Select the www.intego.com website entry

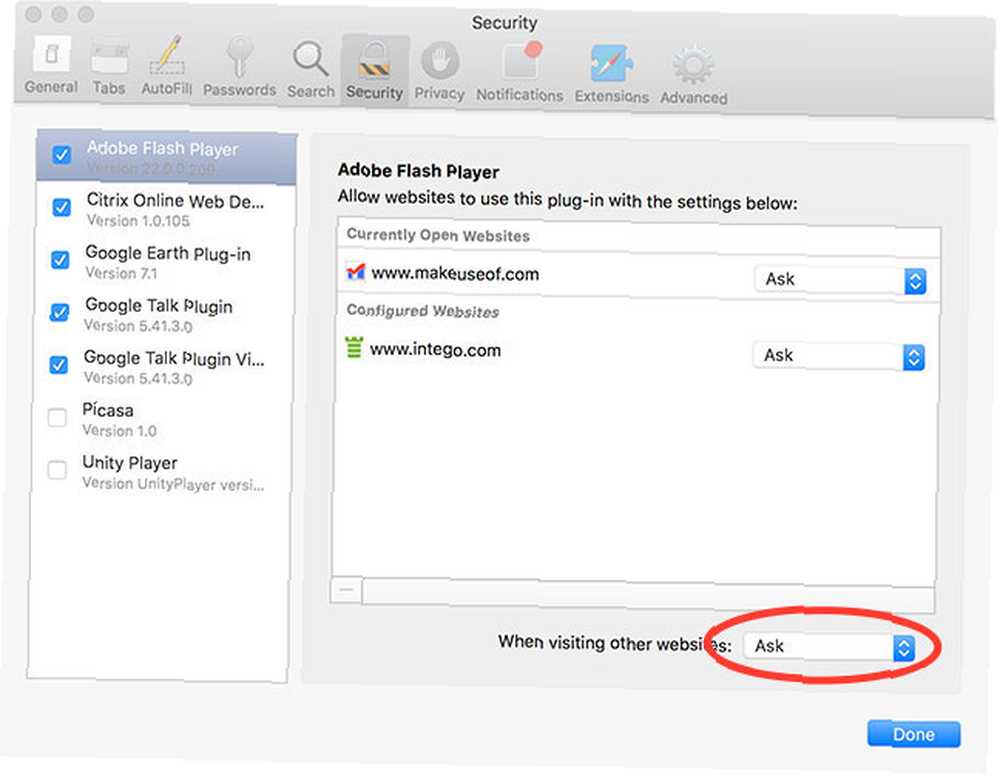pyautogui.click(x=636, y=352)
